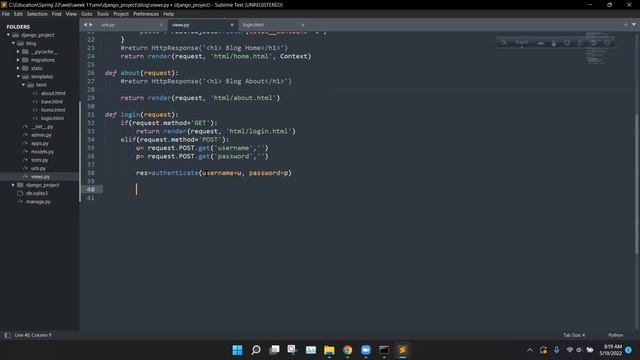Open Windows Start menu

(x=237, y=350)
